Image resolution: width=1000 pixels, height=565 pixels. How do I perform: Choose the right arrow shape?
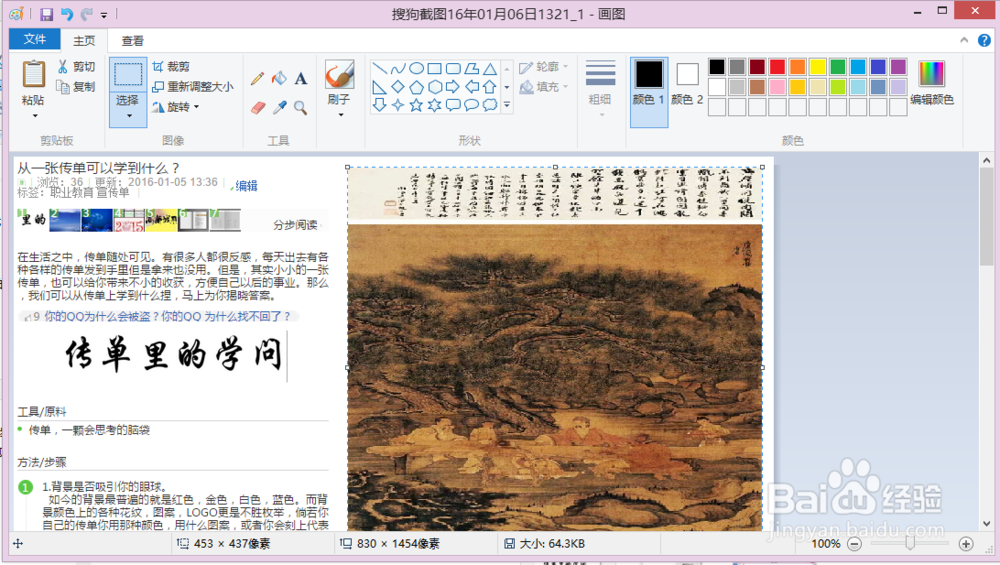point(453,87)
